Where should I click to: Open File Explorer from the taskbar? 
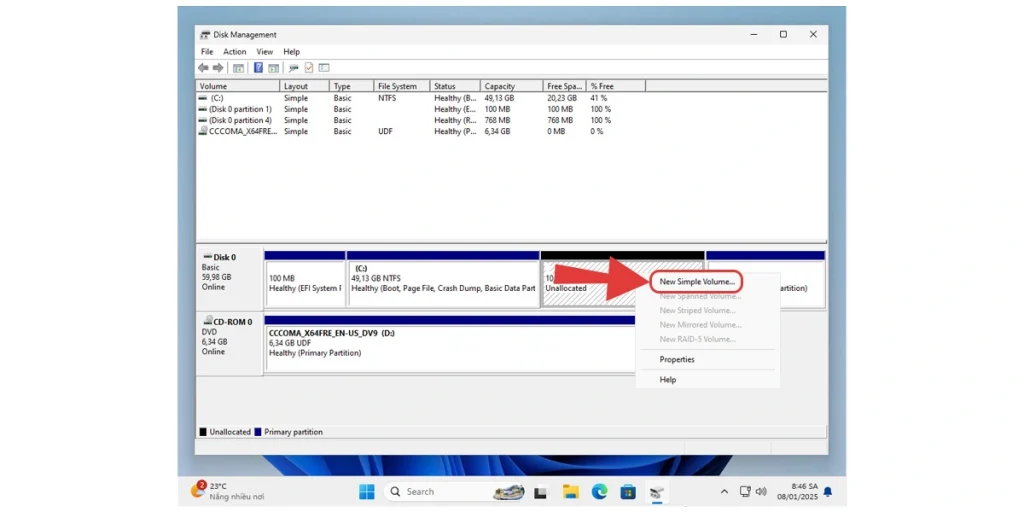(x=570, y=491)
